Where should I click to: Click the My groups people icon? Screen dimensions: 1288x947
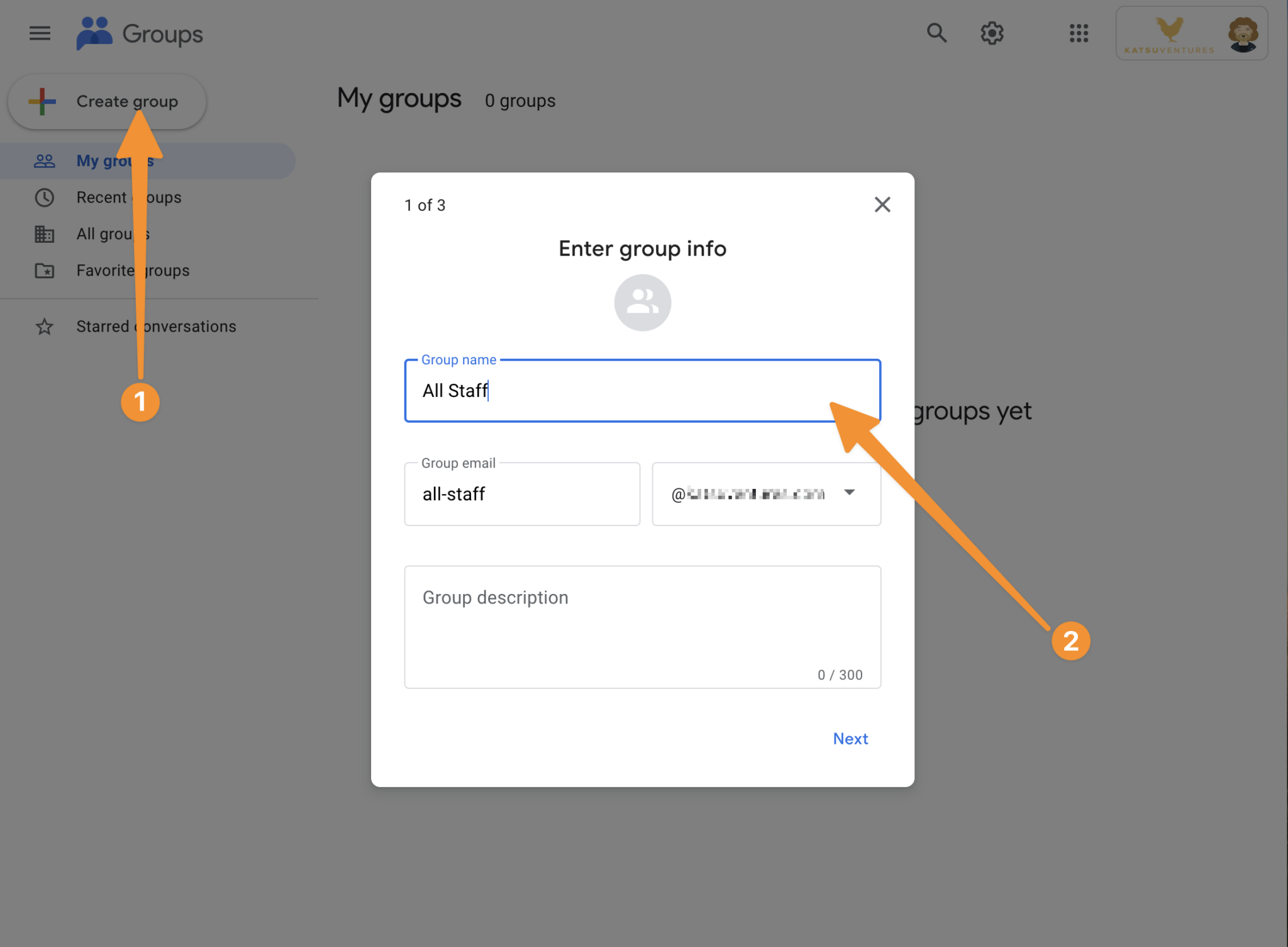[44, 160]
